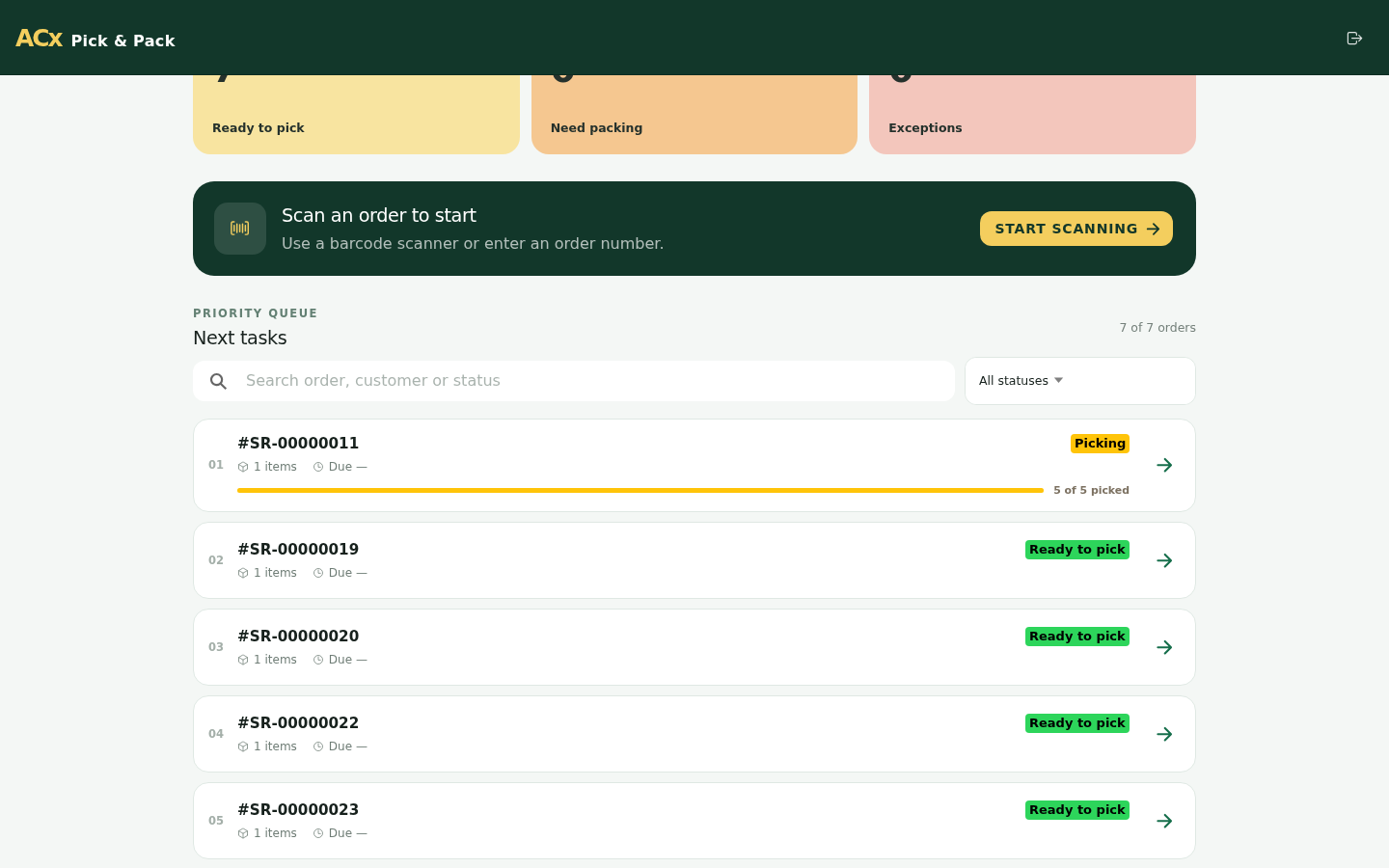Focus the search order input field

pyautogui.click(x=574, y=381)
